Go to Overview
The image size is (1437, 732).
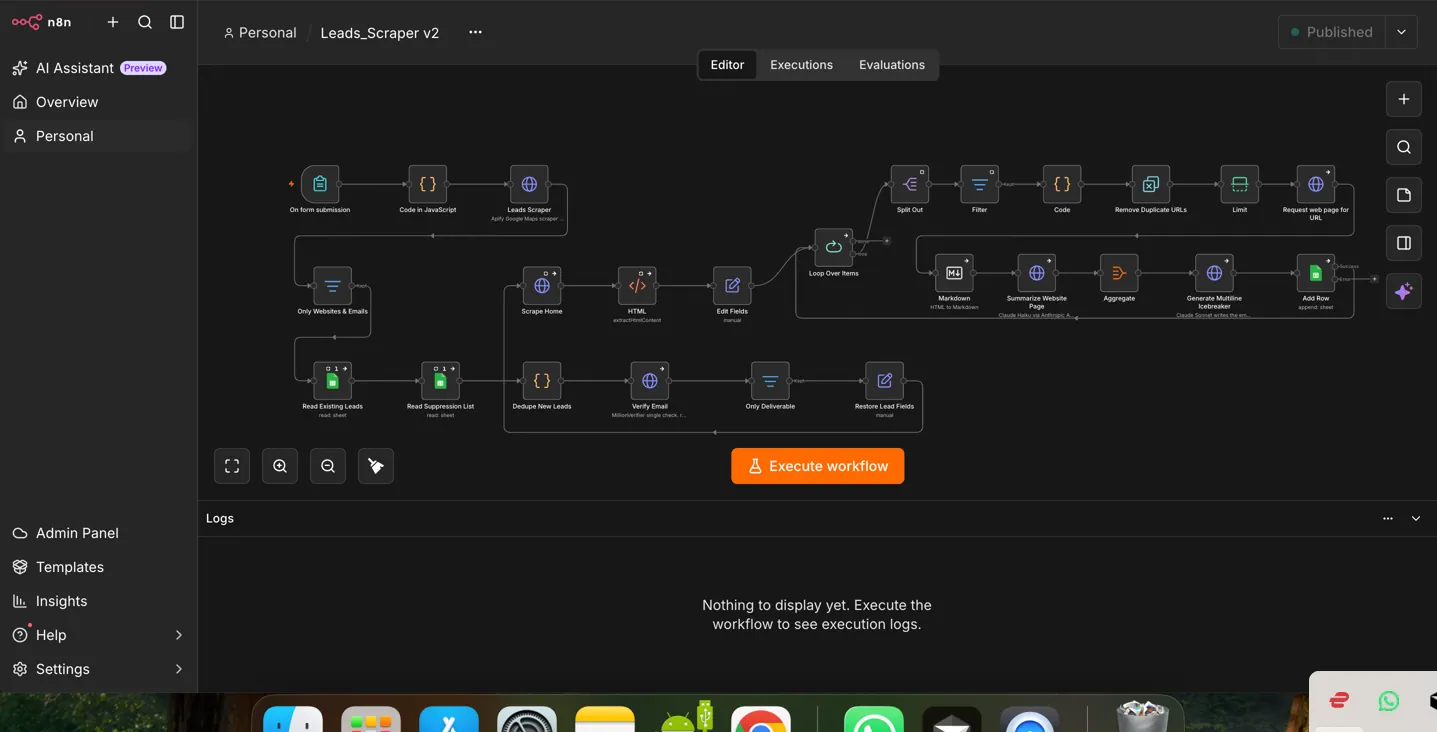(x=98, y=102)
